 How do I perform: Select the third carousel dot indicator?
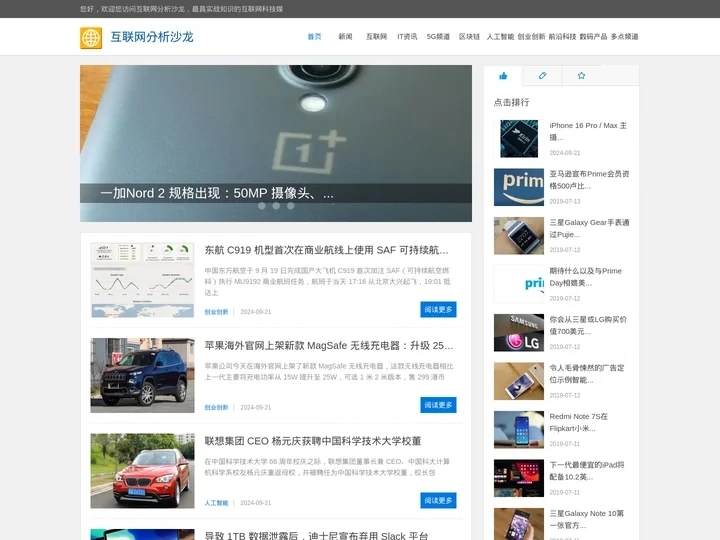[291, 206]
